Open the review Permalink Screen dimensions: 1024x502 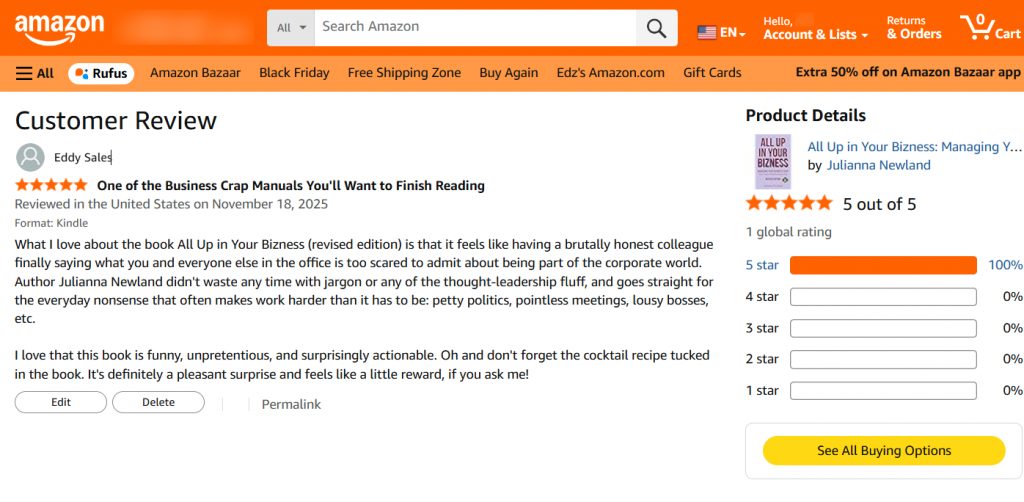coord(291,404)
